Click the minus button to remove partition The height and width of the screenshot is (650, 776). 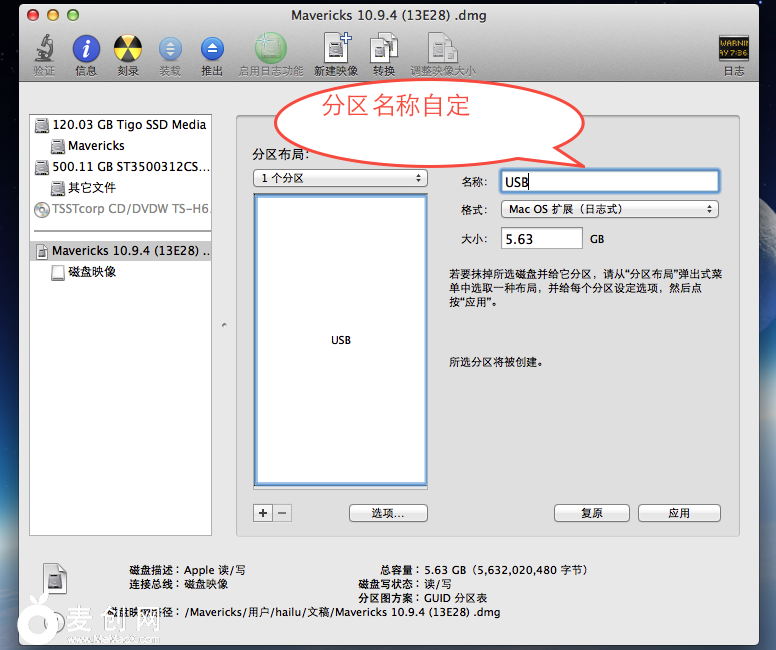pyautogui.click(x=282, y=513)
